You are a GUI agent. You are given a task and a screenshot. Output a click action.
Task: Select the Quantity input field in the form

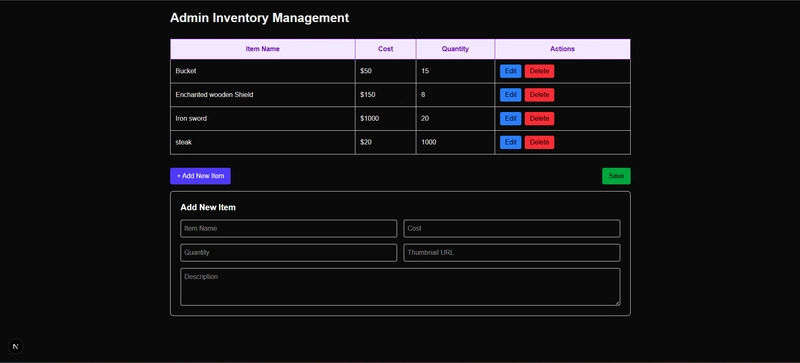288,252
